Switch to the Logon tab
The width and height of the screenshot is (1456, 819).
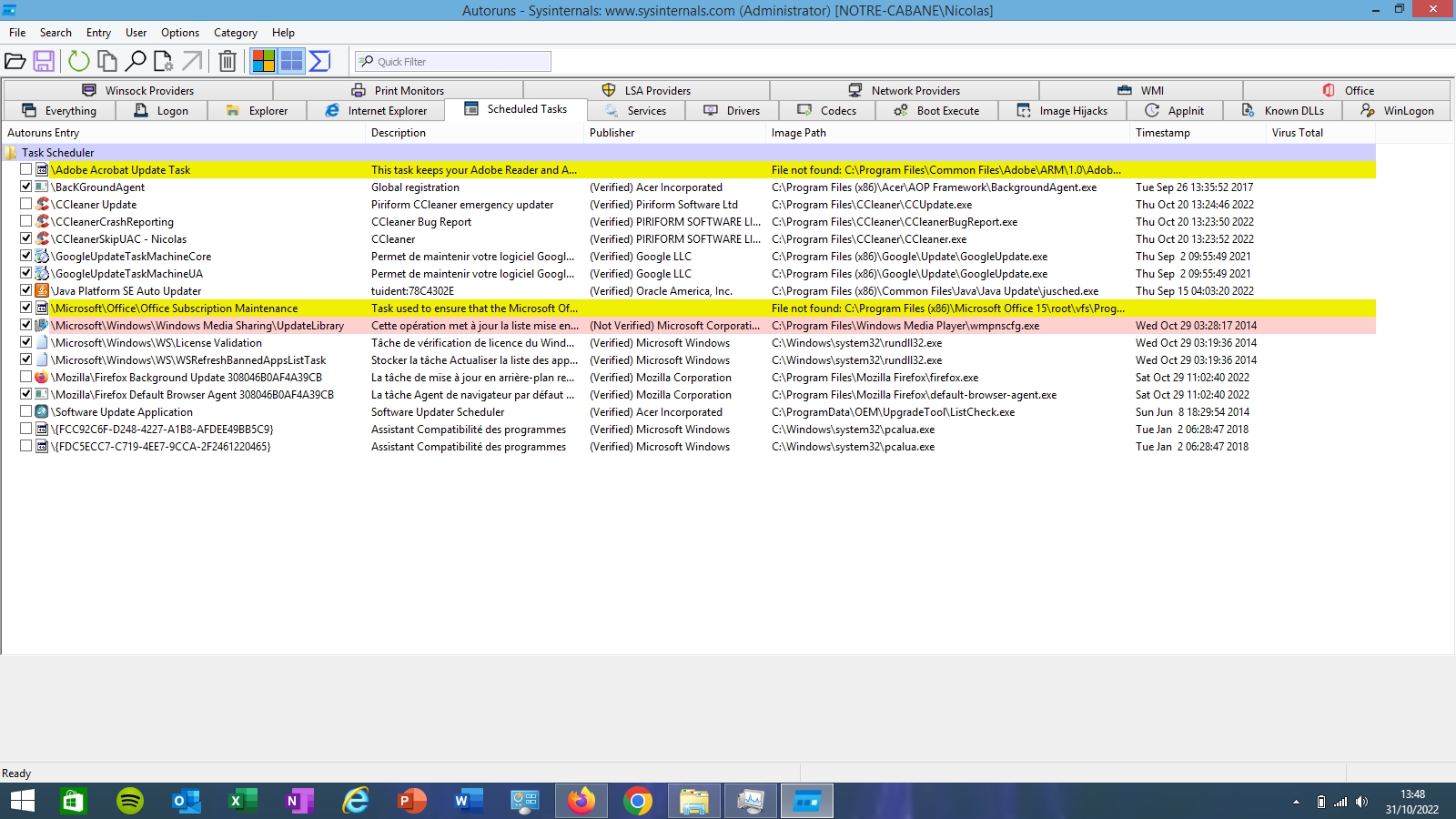point(162,111)
